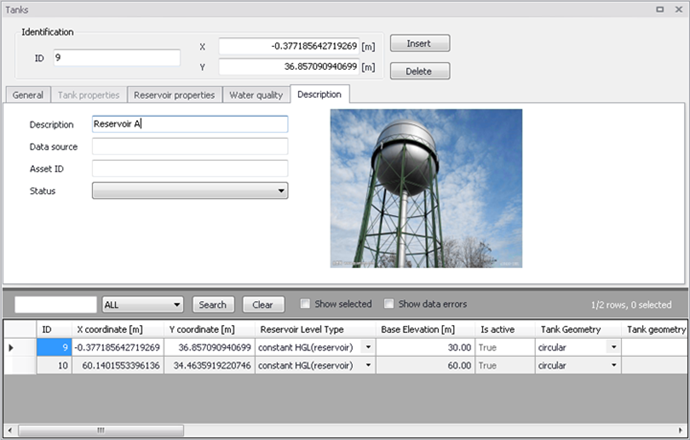Click the X coordinate [m] column header
This screenshot has height=440, width=690.
coord(118,330)
